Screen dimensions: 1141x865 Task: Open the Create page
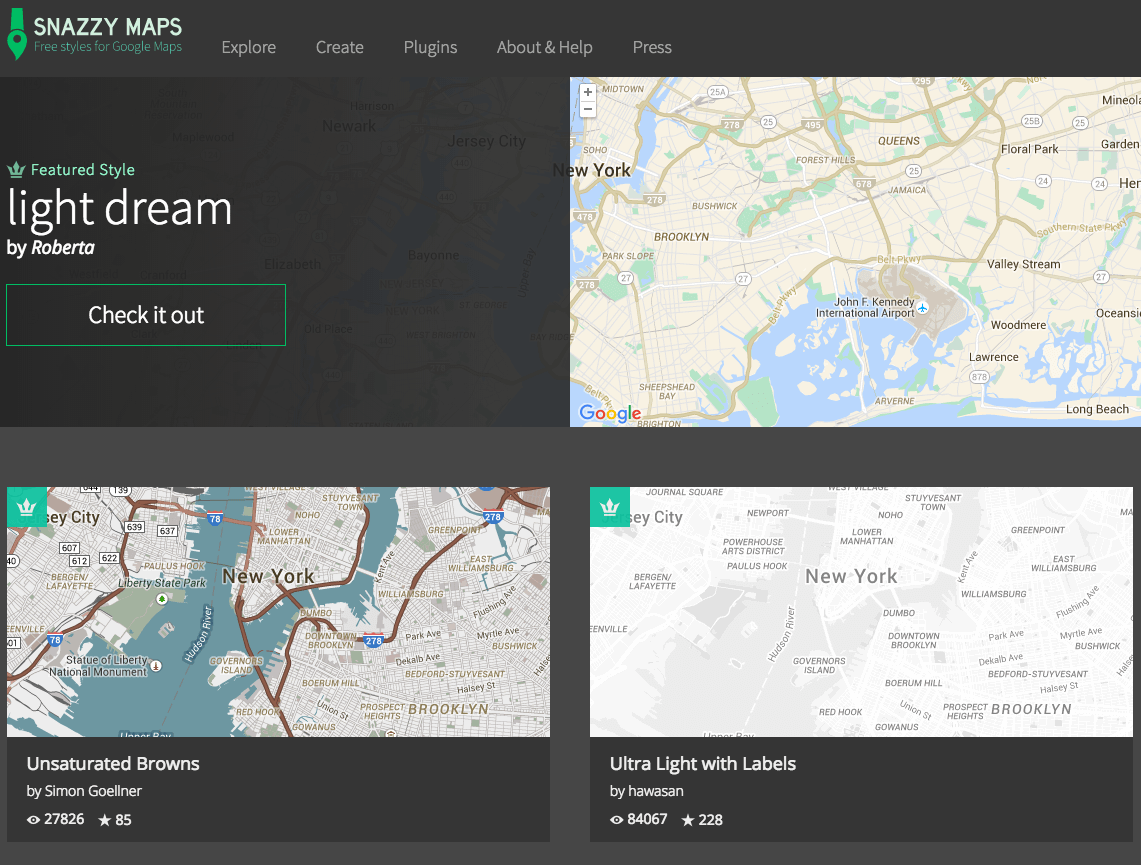339,47
